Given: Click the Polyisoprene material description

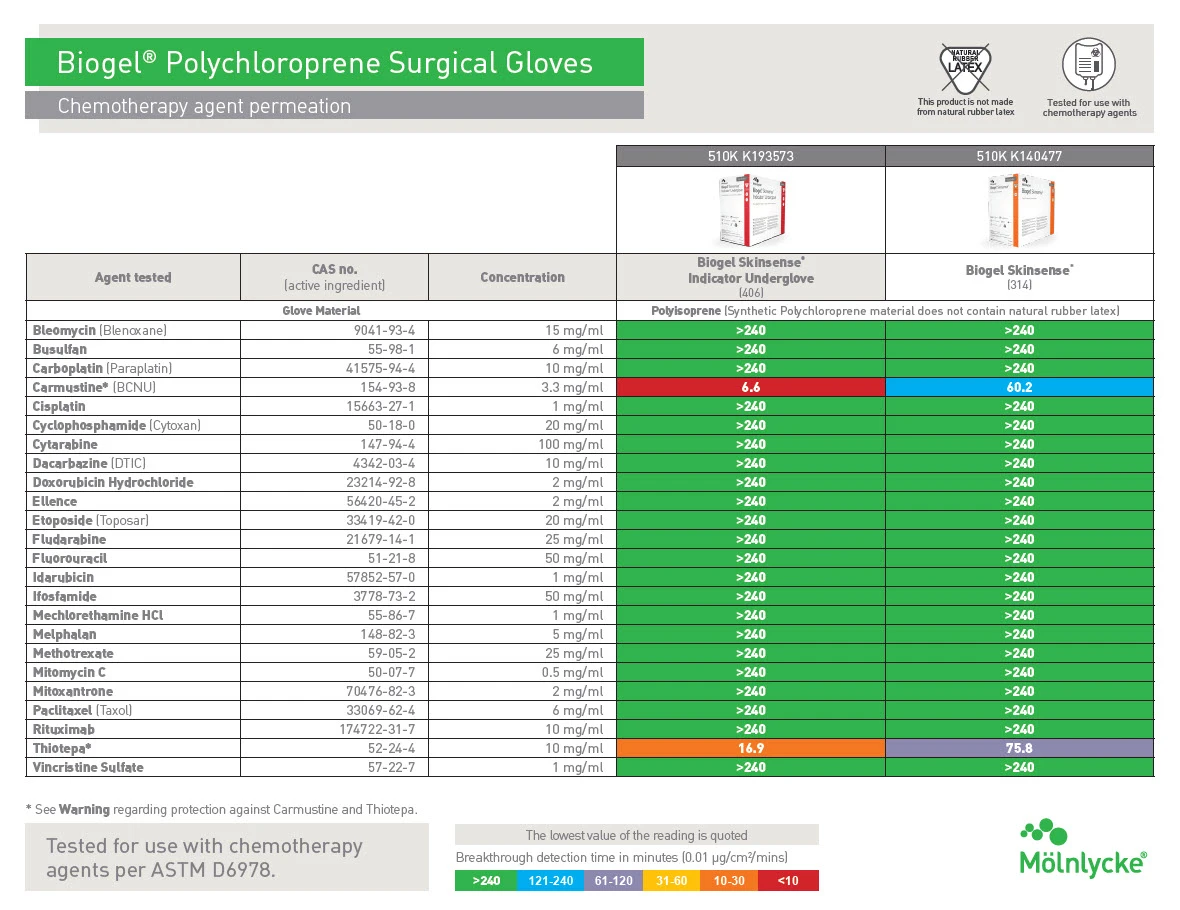Looking at the screenshot, I should click(x=885, y=311).
